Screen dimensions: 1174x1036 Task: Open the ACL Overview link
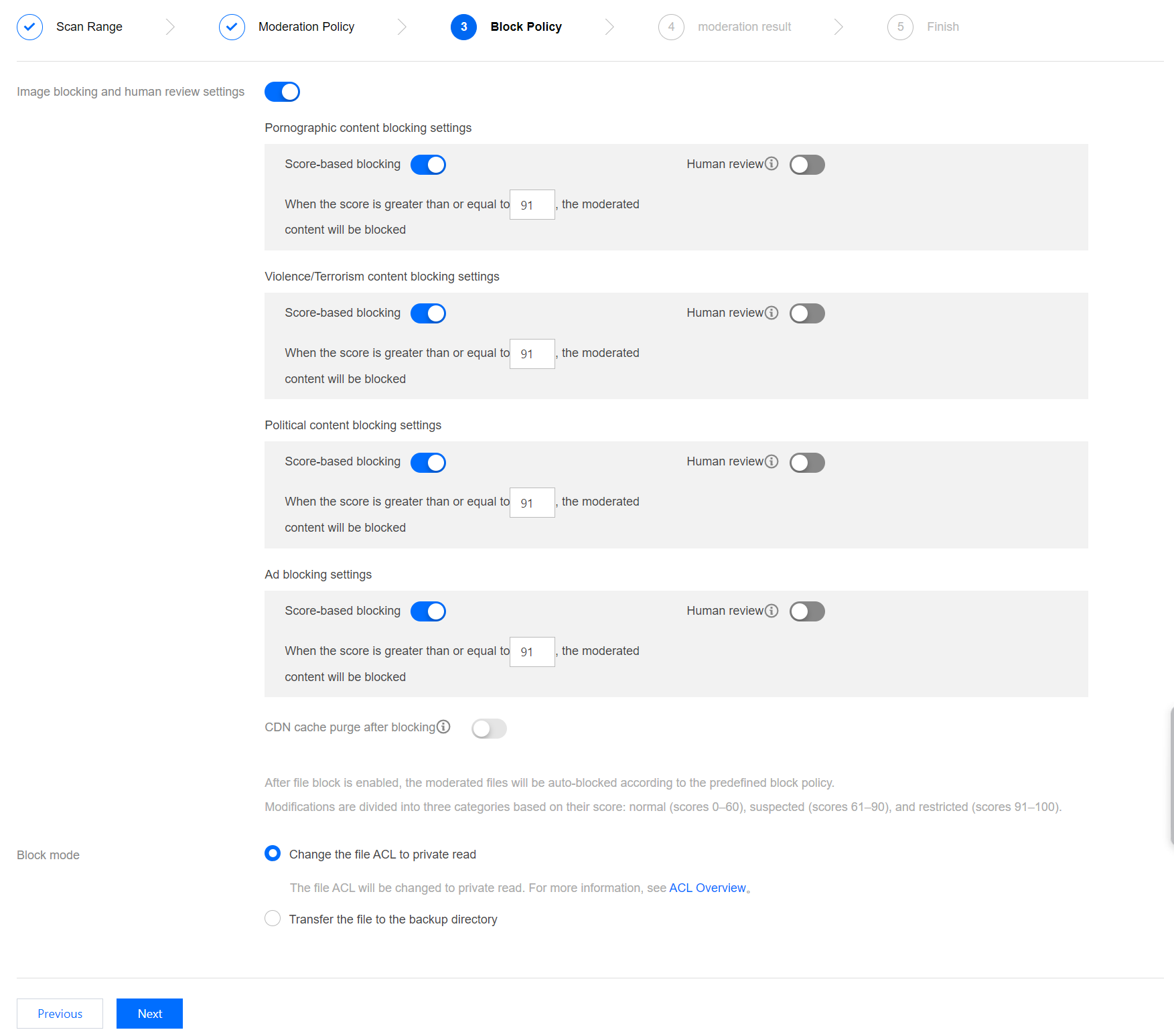pyautogui.click(x=707, y=888)
